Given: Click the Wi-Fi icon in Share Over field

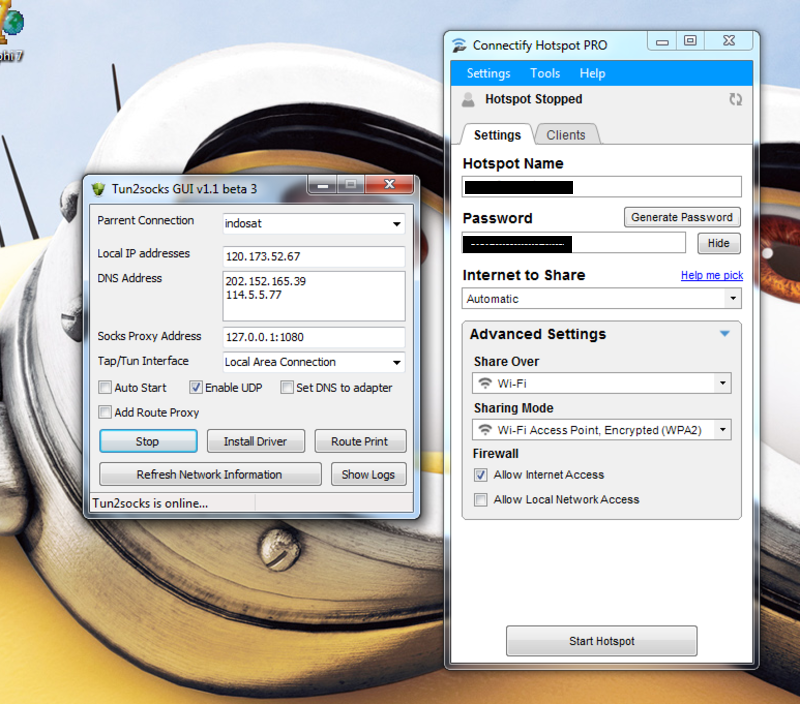Looking at the screenshot, I should click(485, 383).
